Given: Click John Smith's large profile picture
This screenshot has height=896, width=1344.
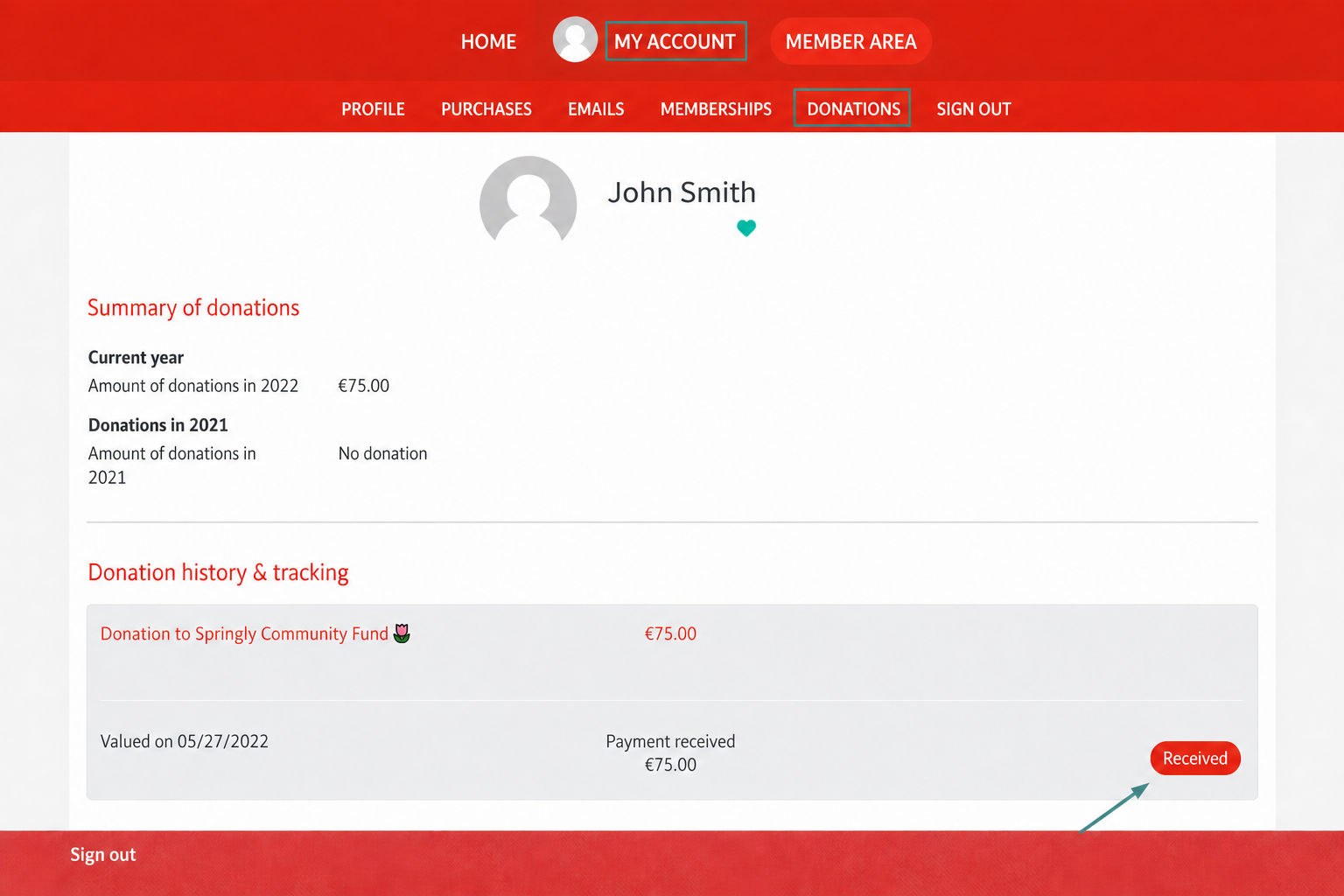Looking at the screenshot, I should [528, 201].
